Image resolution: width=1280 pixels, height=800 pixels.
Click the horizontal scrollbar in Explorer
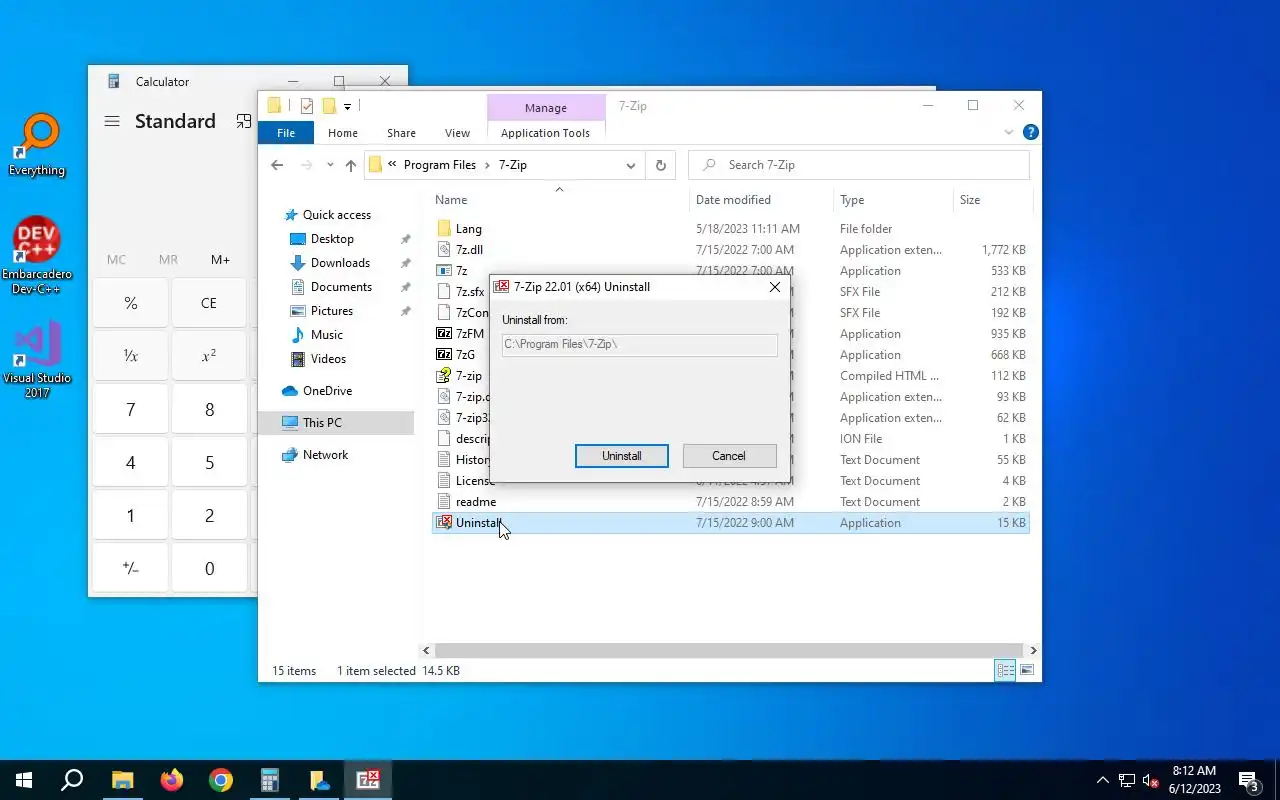point(729,650)
